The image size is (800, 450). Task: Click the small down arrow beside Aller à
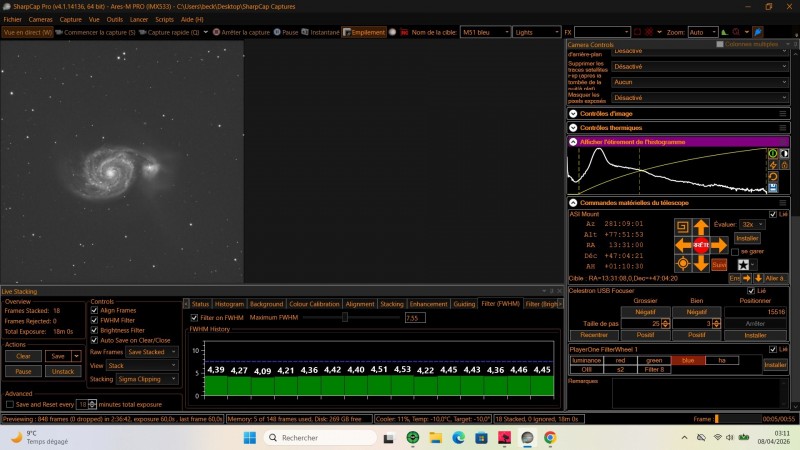pos(758,278)
